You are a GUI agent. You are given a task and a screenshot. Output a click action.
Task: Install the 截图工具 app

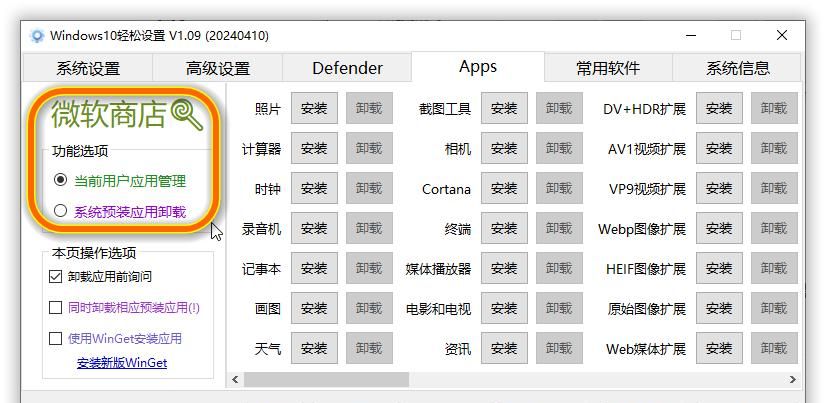click(504, 109)
